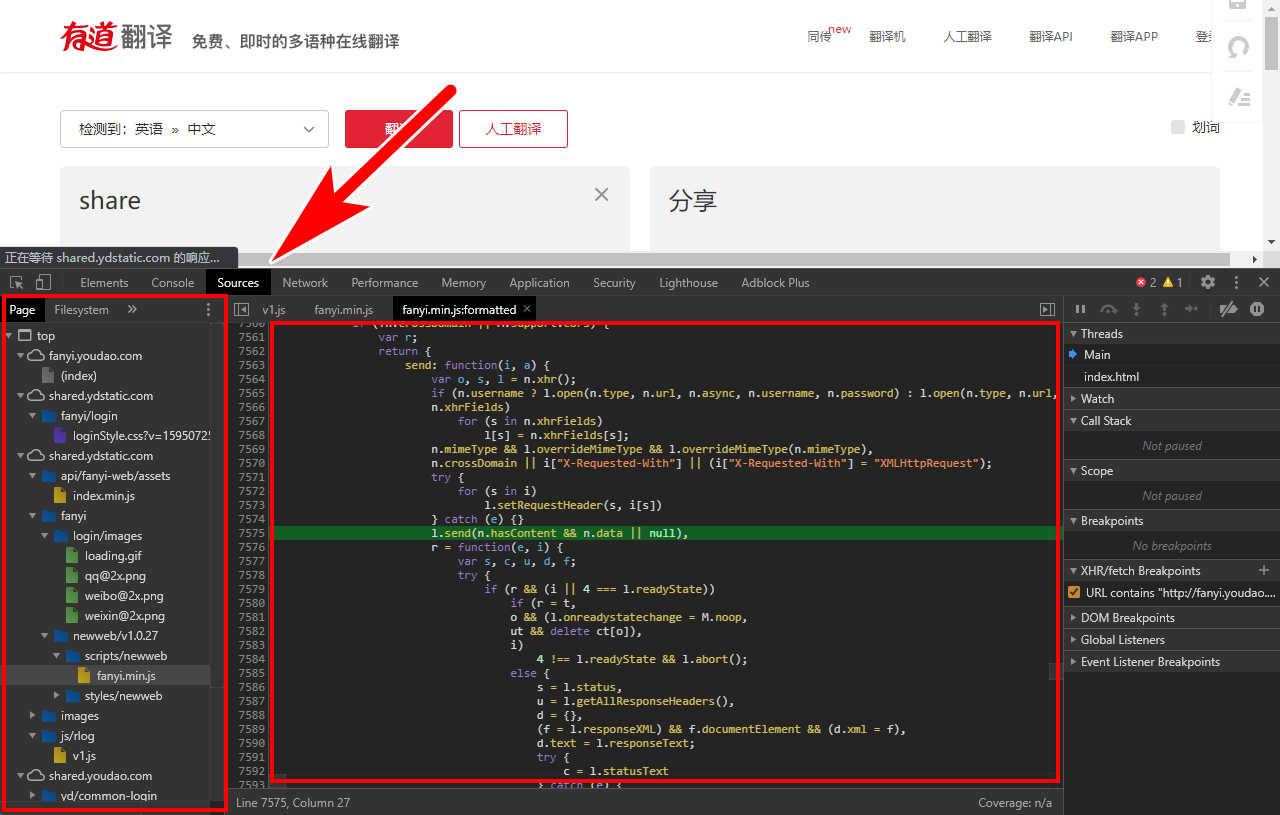
Task: Click the pause on exceptions icon
Action: point(1256,310)
